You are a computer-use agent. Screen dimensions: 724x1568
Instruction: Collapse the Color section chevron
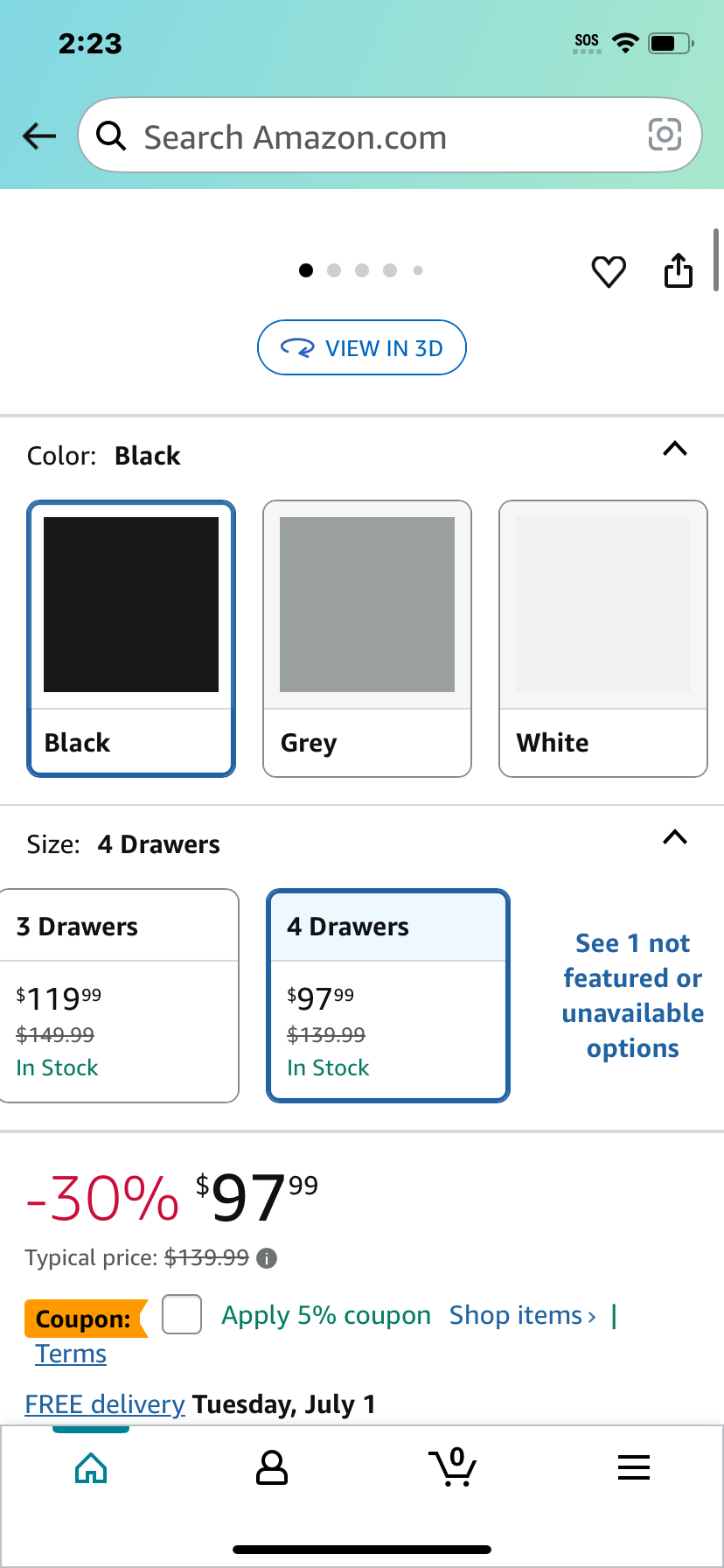pyautogui.click(x=675, y=449)
